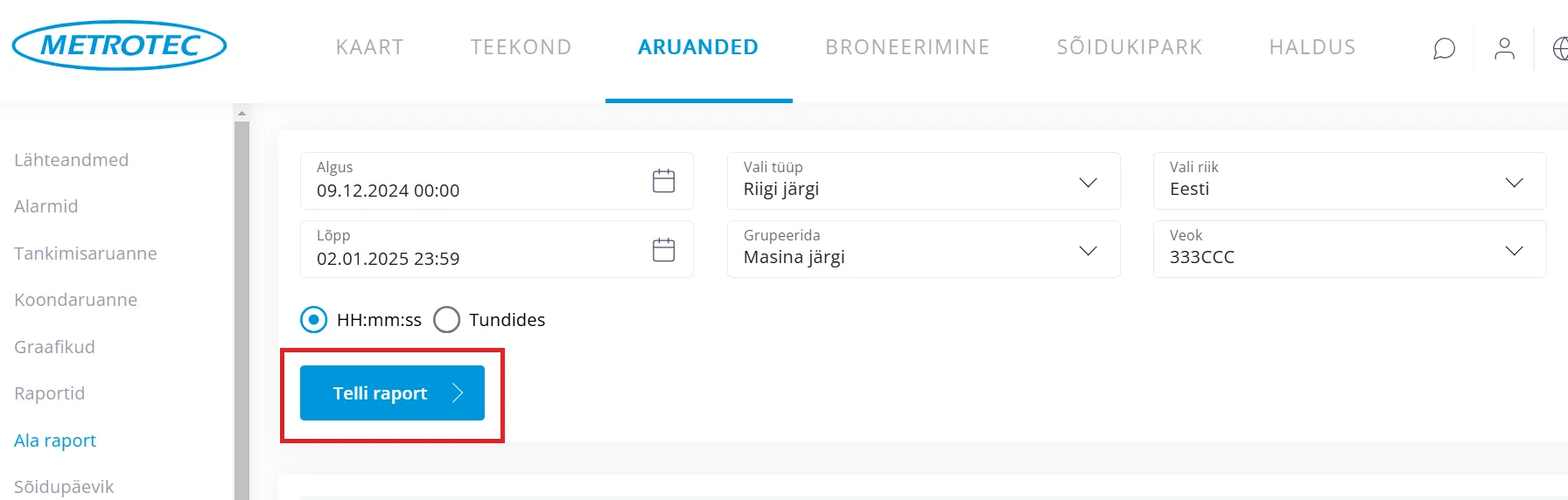Image resolution: width=1568 pixels, height=500 pixels.
Task: Click the sidebar scroll up arrow
Action: (x=241, y=114)
